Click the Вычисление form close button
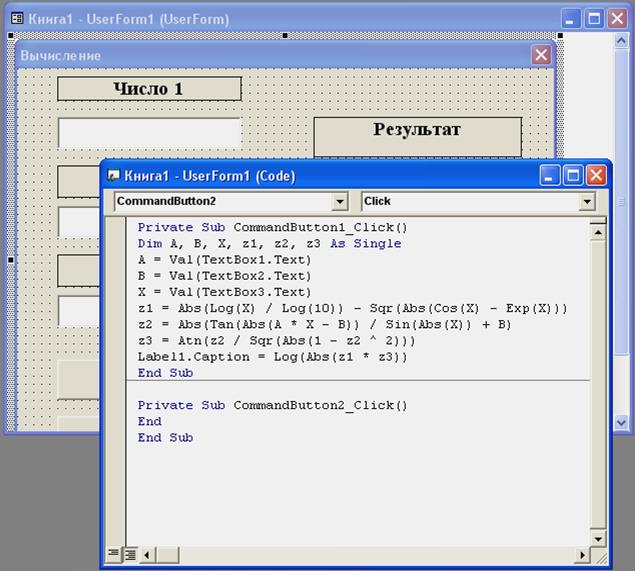 pos(541,55)
